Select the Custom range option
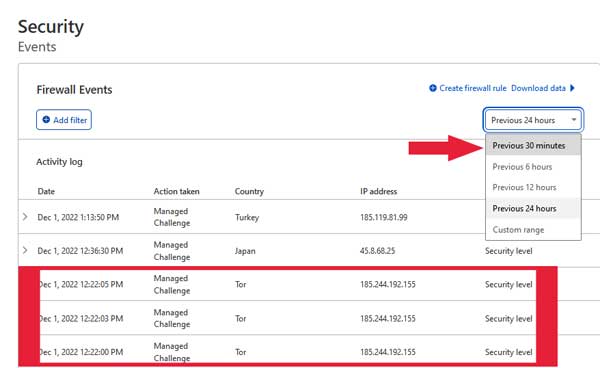Image resolution: width=600 pixels, height=368 pixels. 533,230
